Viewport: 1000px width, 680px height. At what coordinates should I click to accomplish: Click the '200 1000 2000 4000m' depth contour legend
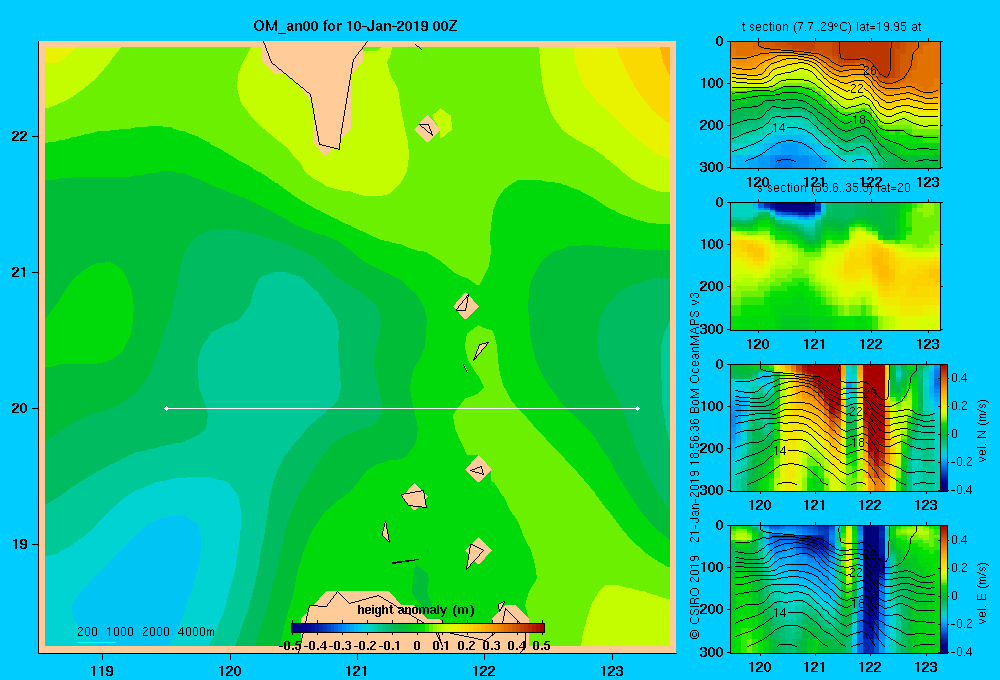click(146, 632)
